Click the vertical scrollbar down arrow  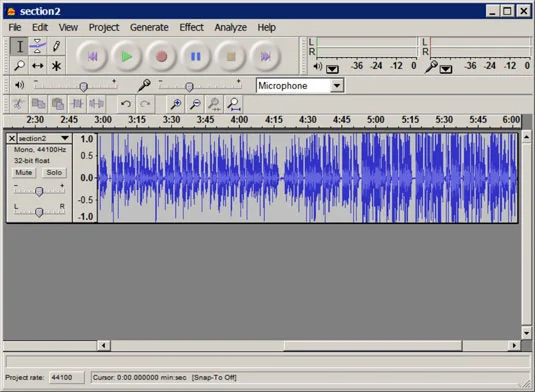tap(526, 333)
